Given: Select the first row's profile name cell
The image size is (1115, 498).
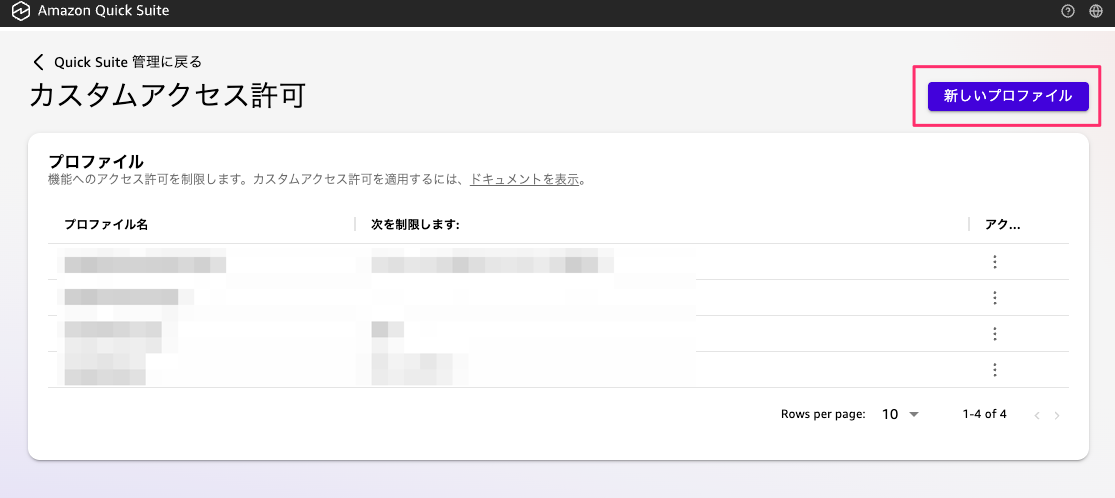Looking at the screenshot, I should 145,263.
